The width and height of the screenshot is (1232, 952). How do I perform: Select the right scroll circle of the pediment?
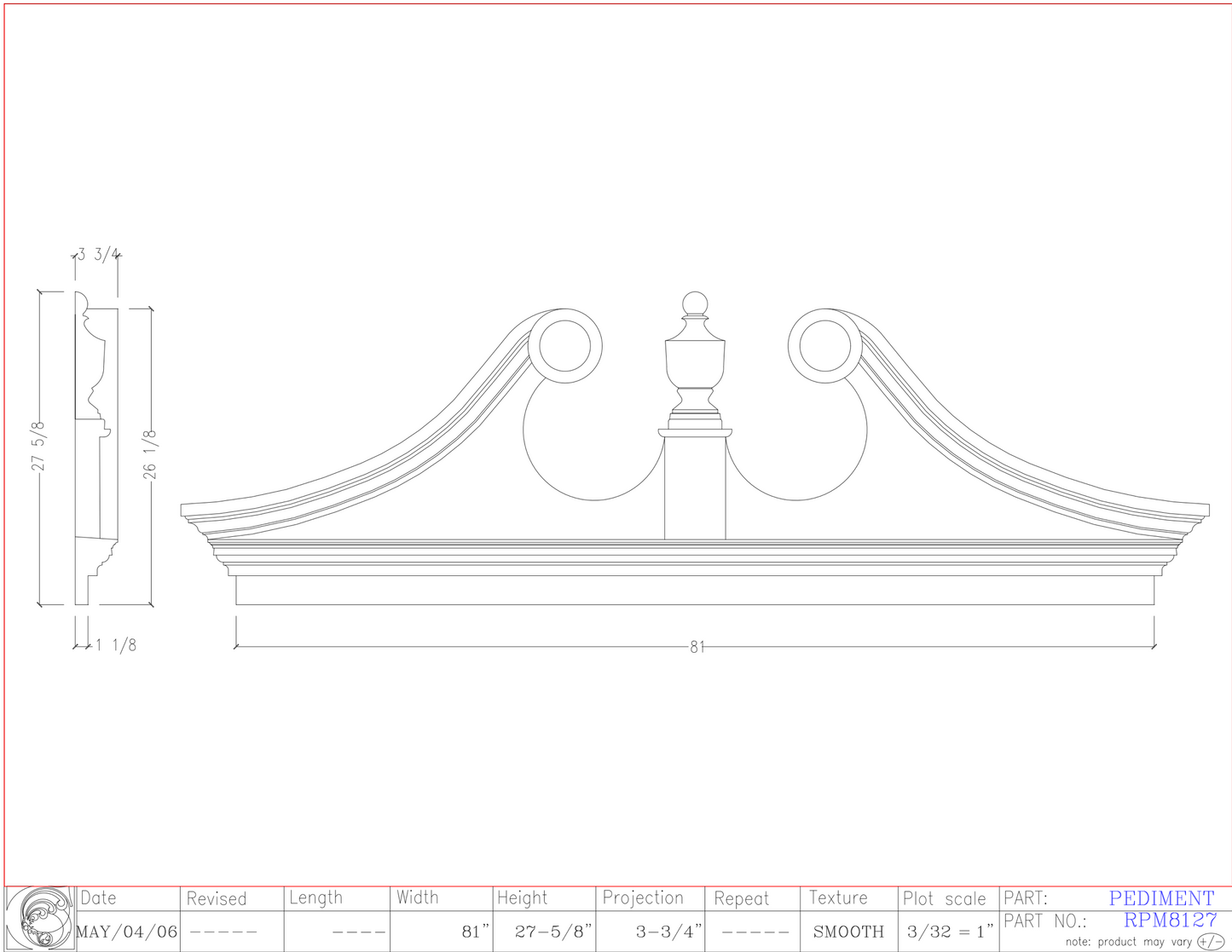point(824,346)
